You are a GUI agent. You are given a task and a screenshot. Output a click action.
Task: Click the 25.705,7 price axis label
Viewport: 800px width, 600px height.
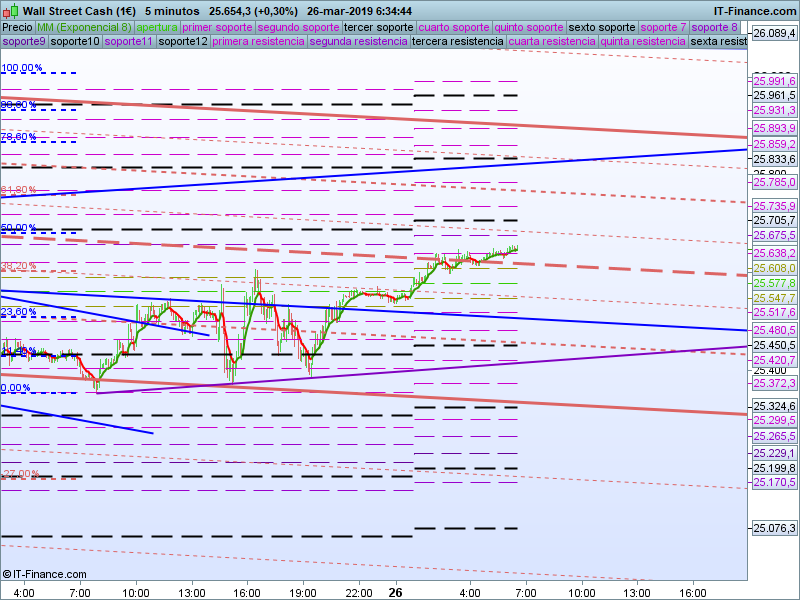click(x=774, y=220)
